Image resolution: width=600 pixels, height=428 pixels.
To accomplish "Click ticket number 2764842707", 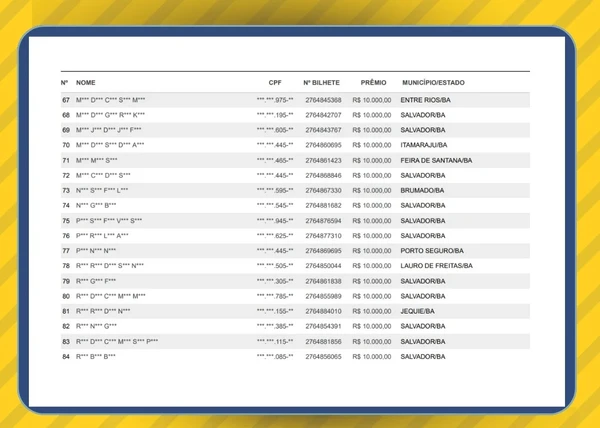I will 323,115.
